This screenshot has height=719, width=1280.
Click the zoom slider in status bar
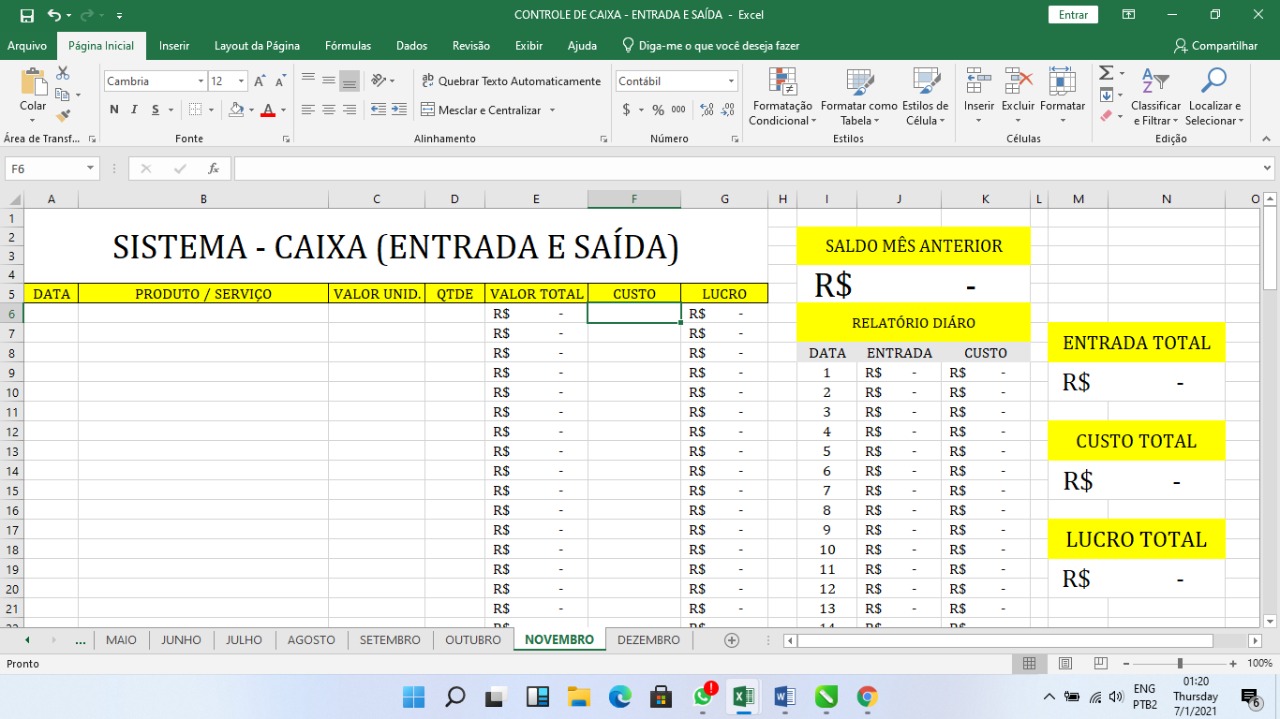(1180, 664)
